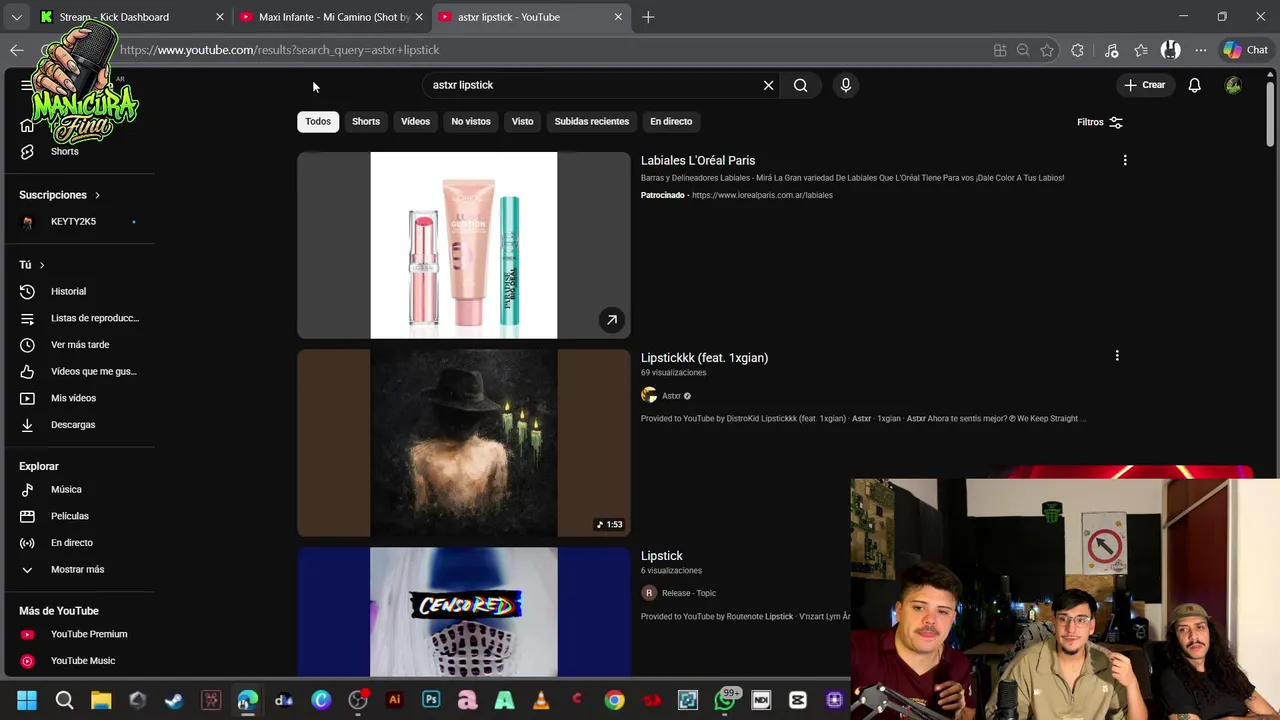Open the L'Oréal ad external link arrow
The width and height of the screenshot is (1280, 720).
pos(611,320)
